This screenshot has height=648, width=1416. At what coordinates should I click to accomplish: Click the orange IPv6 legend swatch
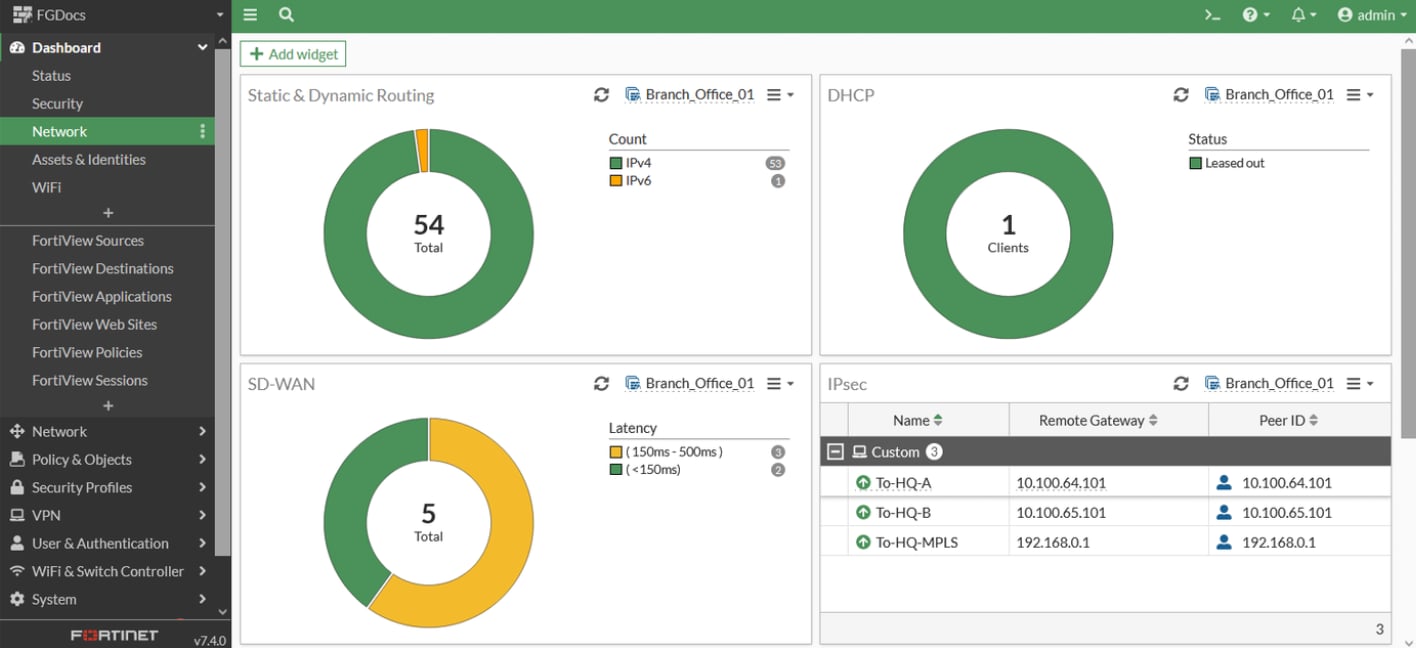coord(616,181)
